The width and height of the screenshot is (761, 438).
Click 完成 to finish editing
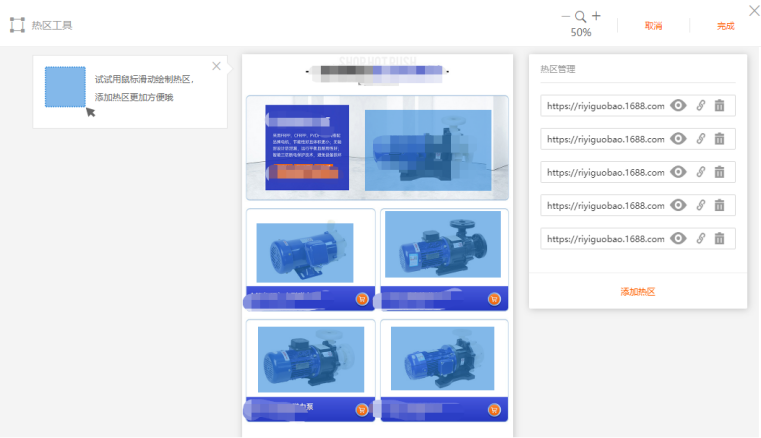coord(725,26)
